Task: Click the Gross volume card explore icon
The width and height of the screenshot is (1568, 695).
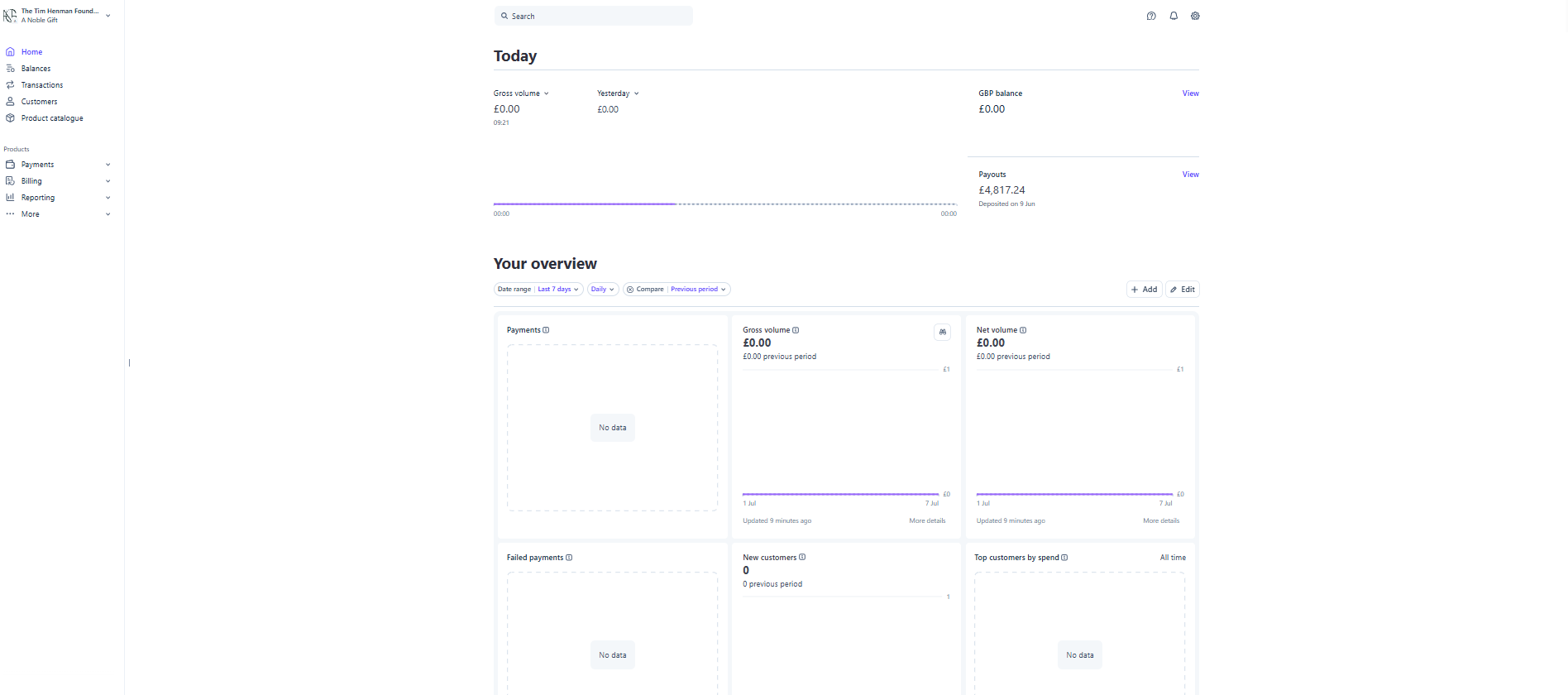Action: [942, 332]
